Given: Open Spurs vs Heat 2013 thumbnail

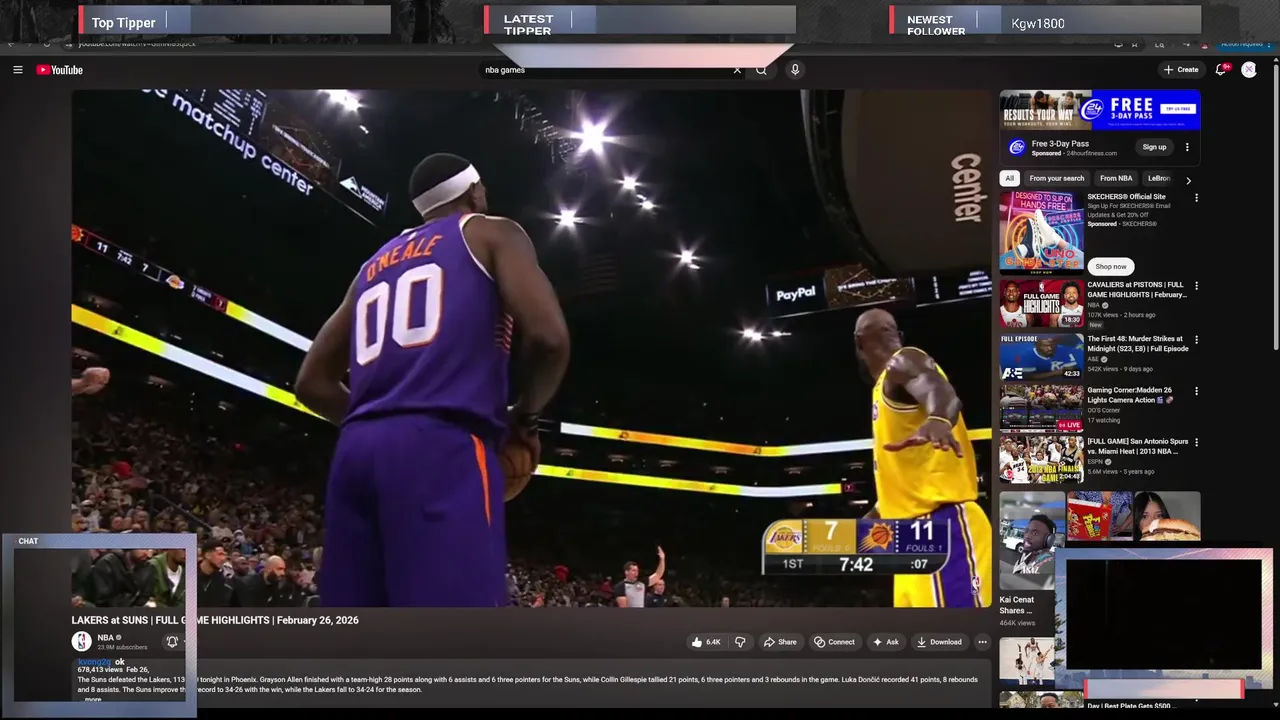Looking at the screenshot, I should click(x=1041, y=459).
